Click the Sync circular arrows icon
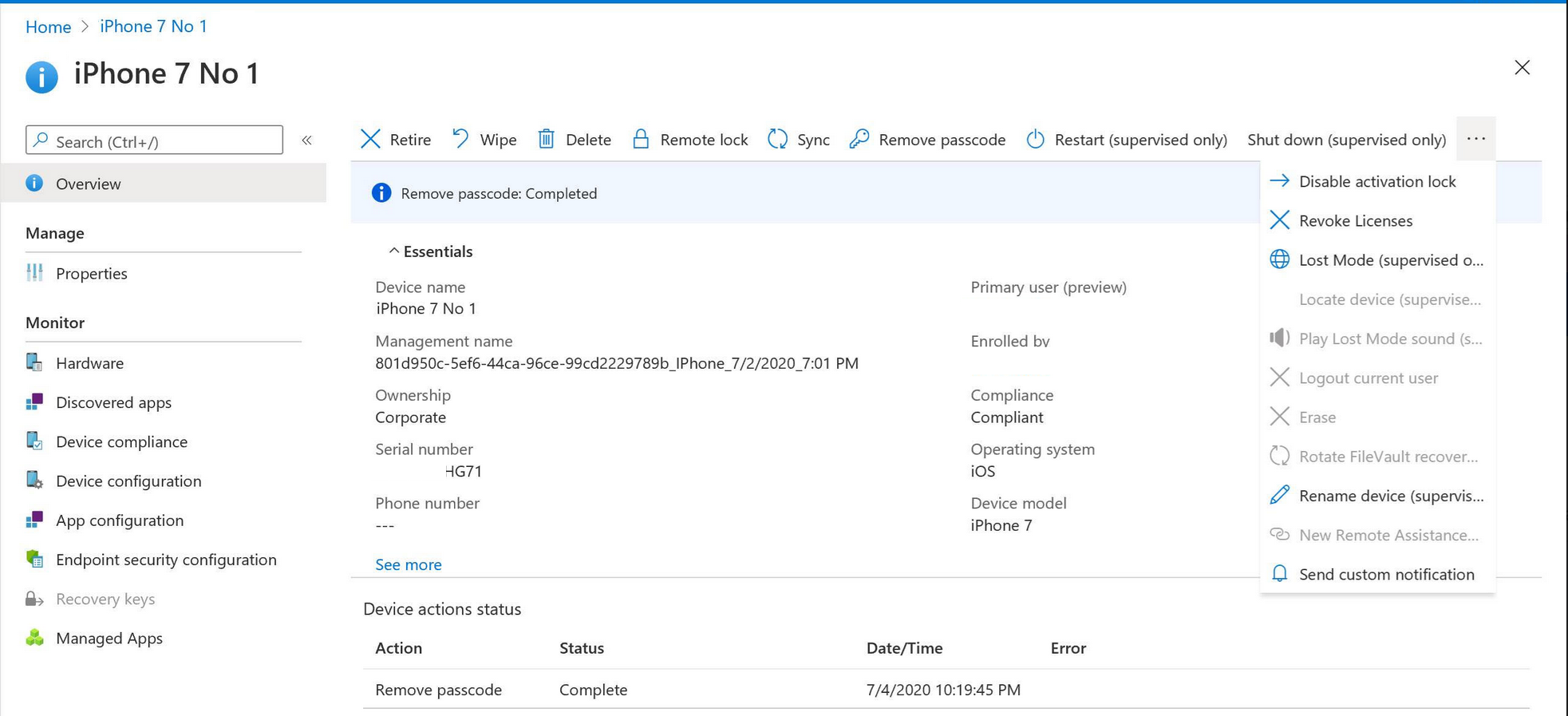 tap(778, 139)
